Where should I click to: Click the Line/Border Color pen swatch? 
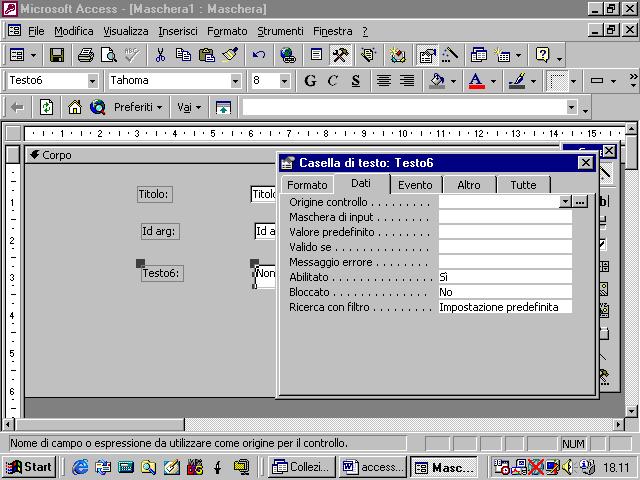click(517, 81)
